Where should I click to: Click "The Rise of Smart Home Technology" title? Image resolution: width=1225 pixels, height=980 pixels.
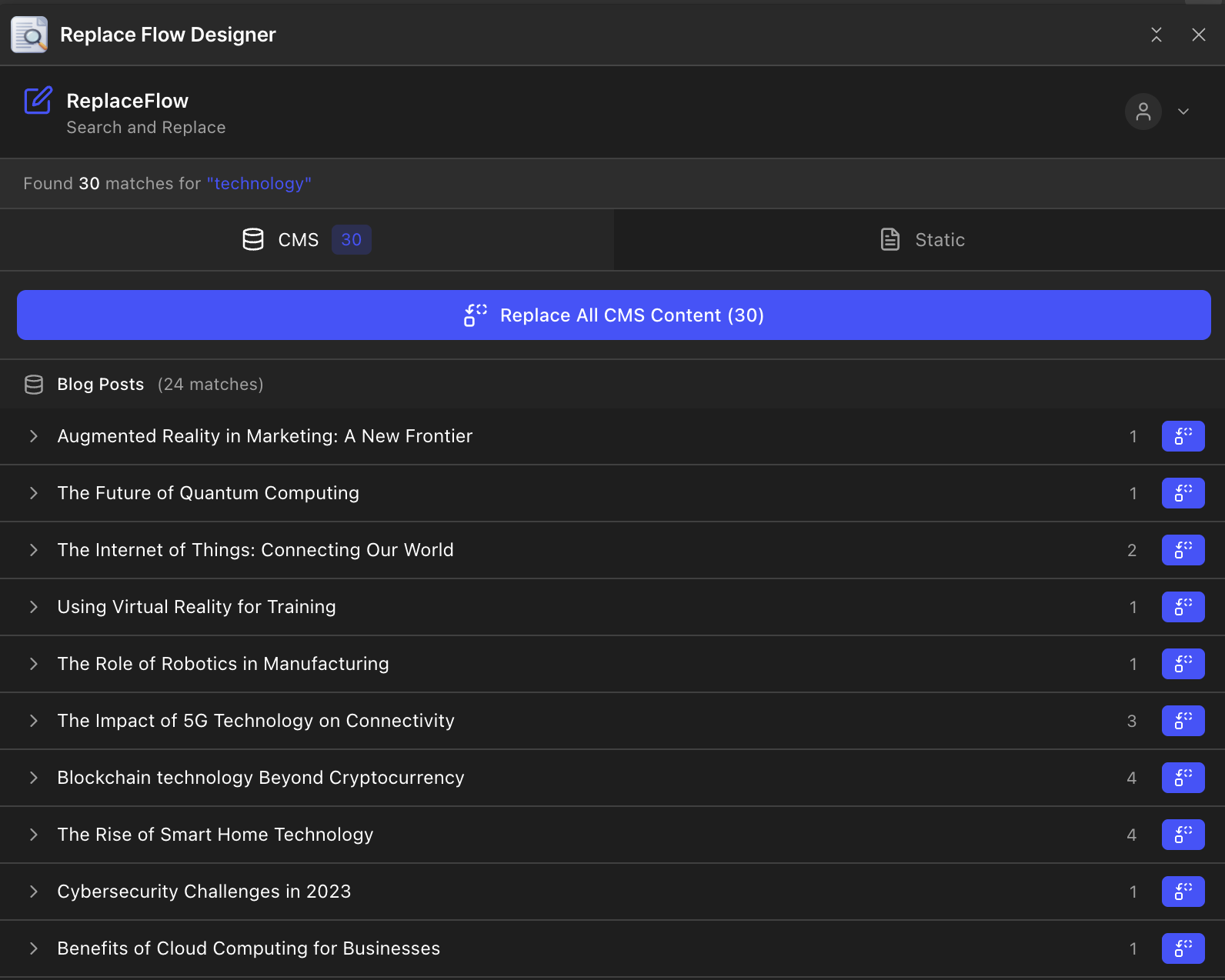[x=215, y=835]
